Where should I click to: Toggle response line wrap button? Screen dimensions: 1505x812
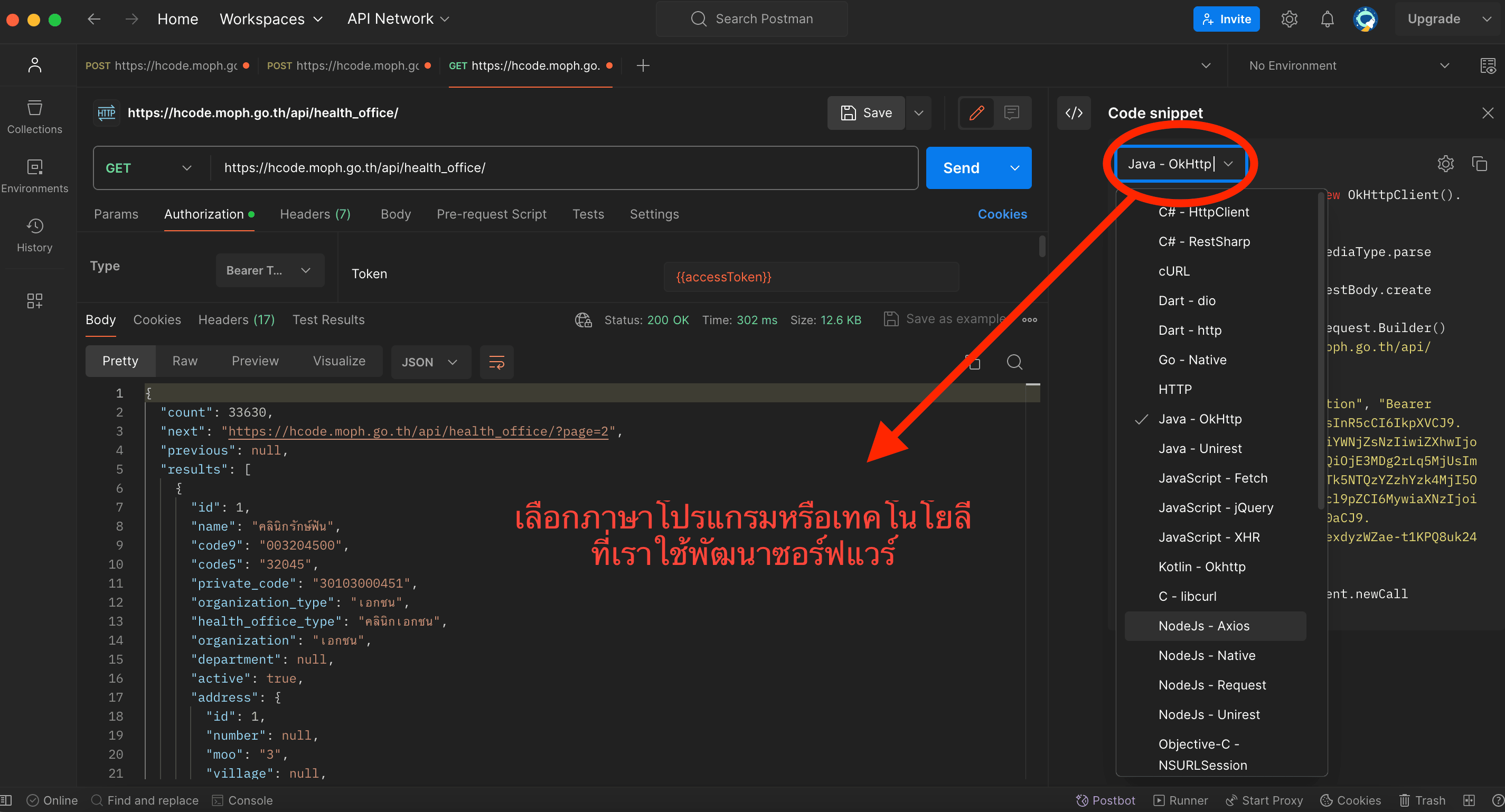coord(496,362)
